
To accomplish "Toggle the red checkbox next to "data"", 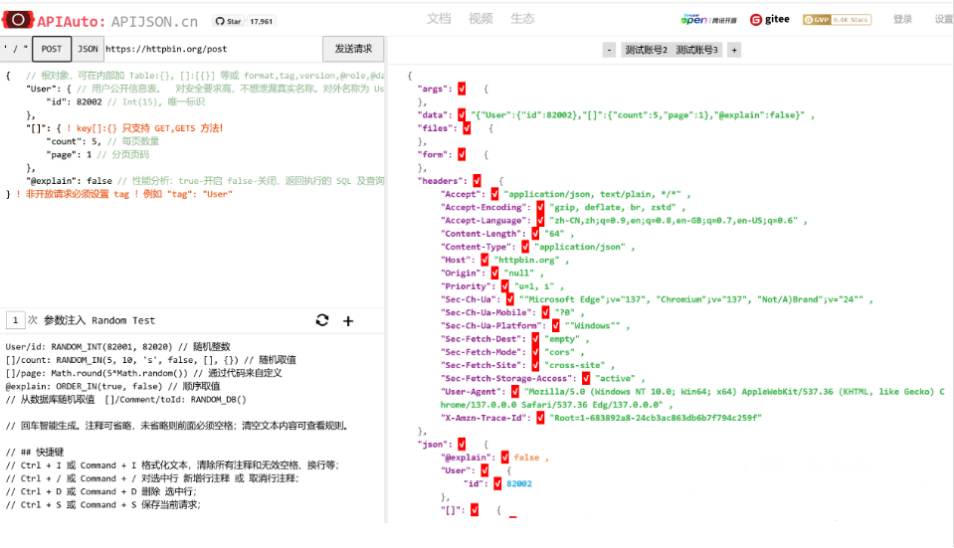I will click(x=462, y=115).
